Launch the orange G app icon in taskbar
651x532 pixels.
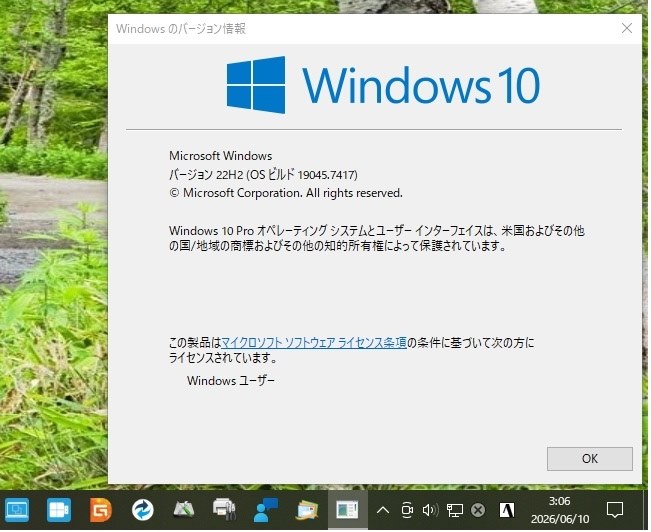101,511
